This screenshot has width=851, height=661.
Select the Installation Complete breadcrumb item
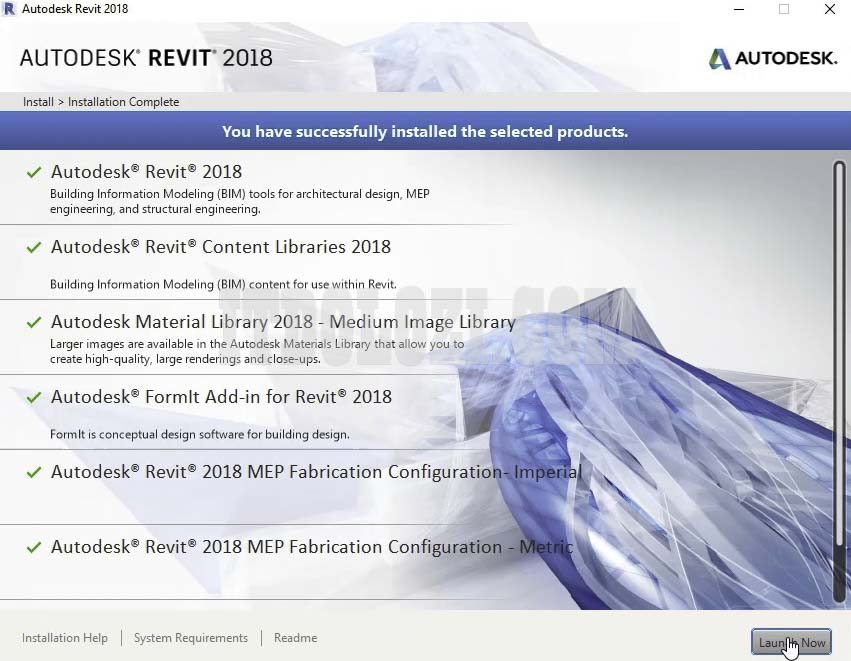pyautogui.click(x=125, y=101)
